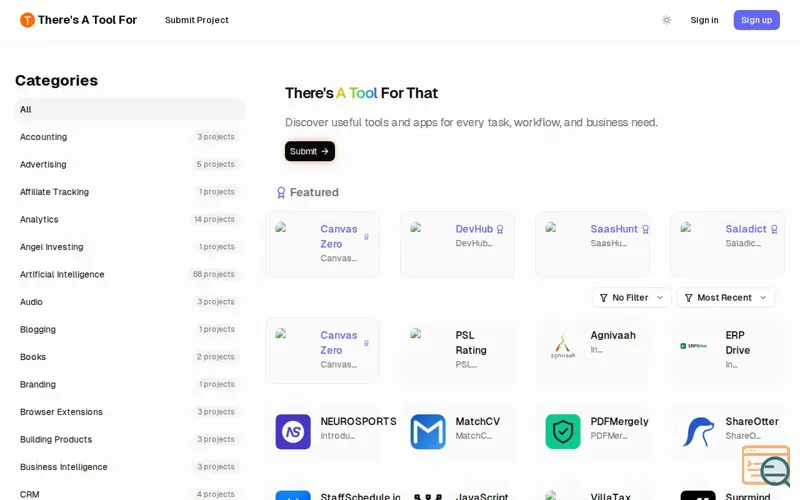Screen dimensions: 800x500
Task: Click the floating search assistant icon
Action: point(767,466)
